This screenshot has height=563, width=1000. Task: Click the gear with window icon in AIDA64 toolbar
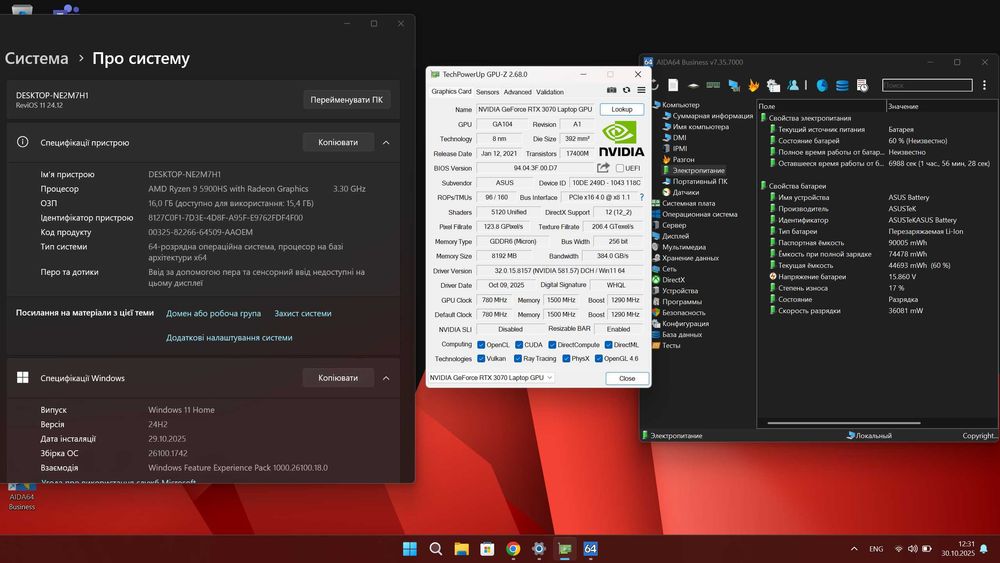(x=774, y=85)
